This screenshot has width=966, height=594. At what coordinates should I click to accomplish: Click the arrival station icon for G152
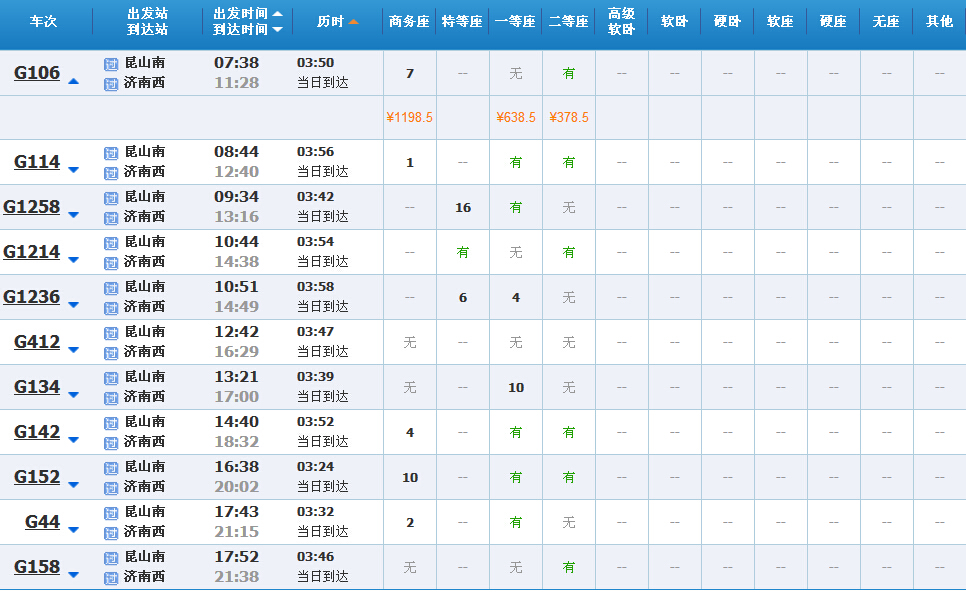click(111, 488)
